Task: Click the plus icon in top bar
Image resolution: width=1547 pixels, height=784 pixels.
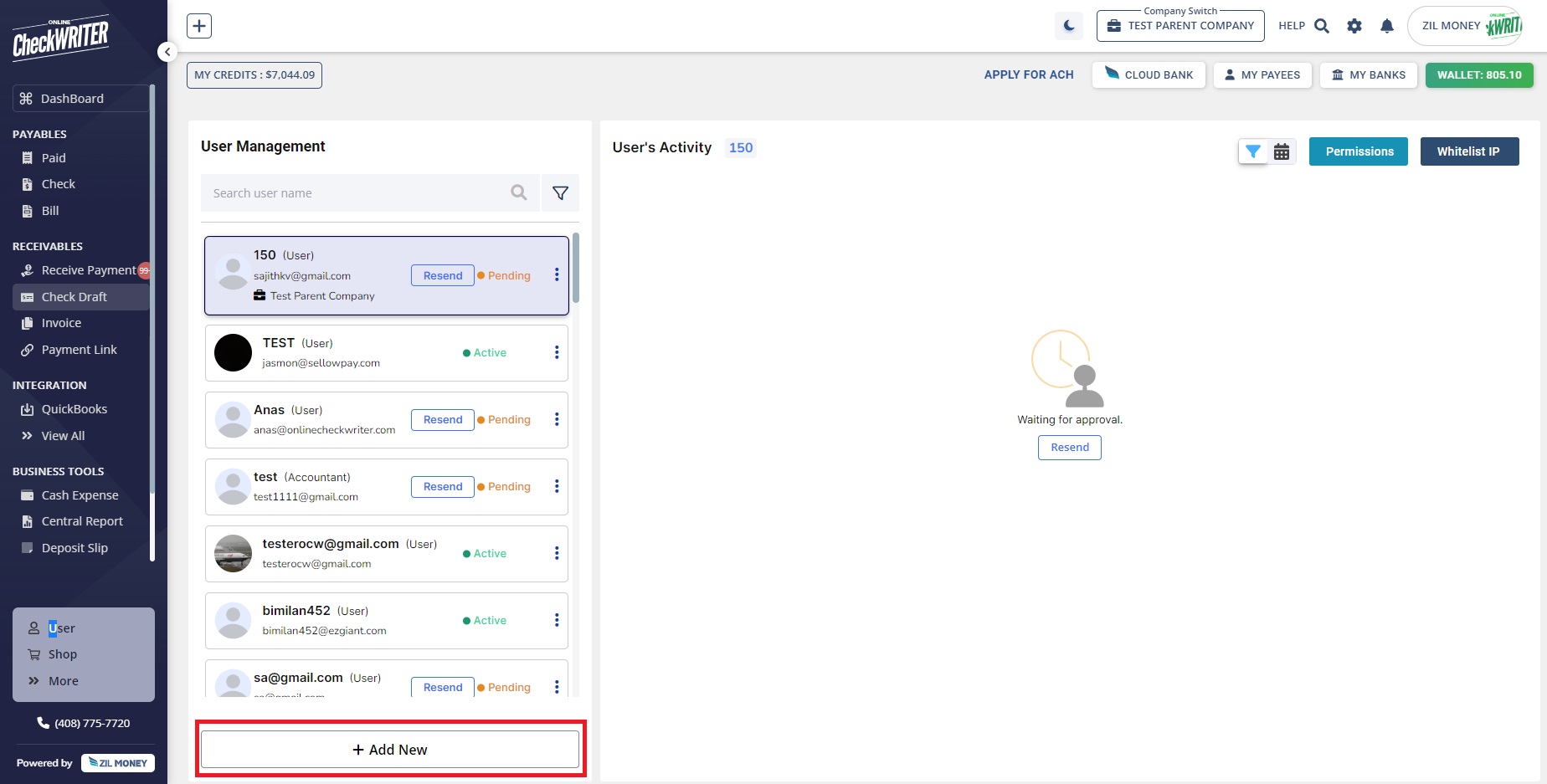Action: point(199,26)
